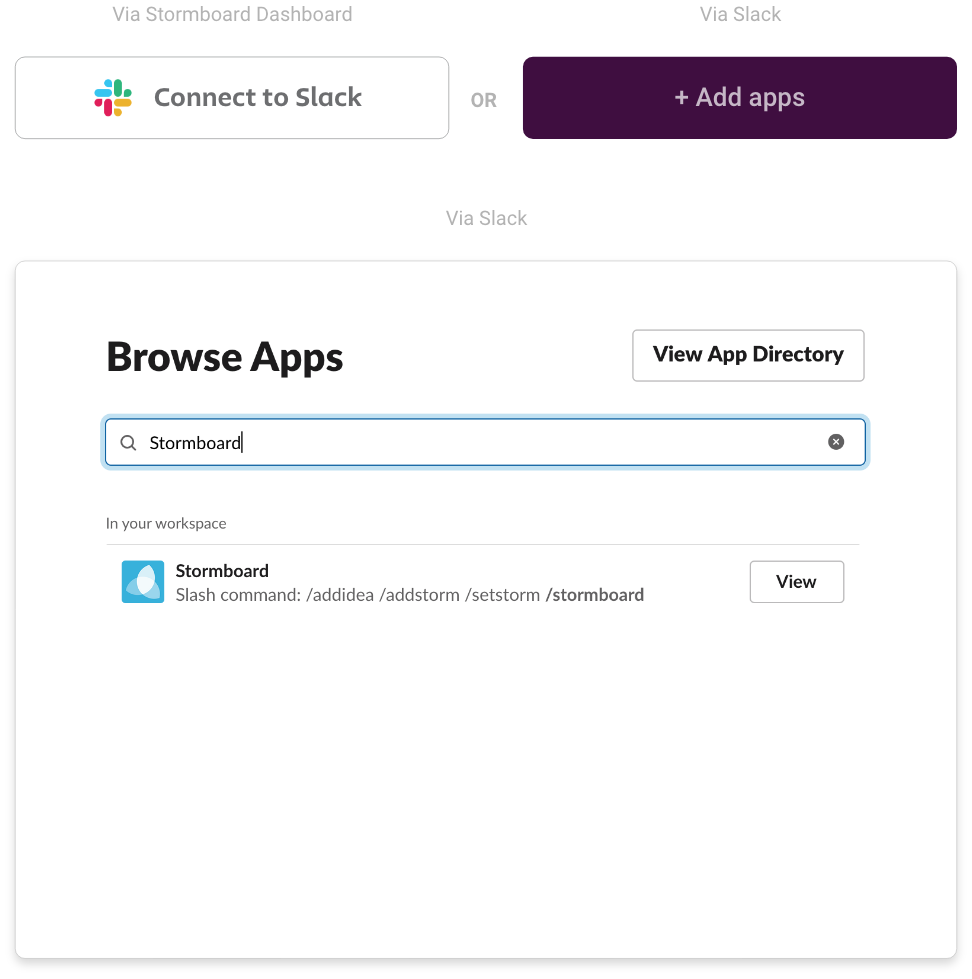The height and width of the screenshot is (979, 972).
Task: Click the bold /stormboard command text
Action: pos(595,595)
